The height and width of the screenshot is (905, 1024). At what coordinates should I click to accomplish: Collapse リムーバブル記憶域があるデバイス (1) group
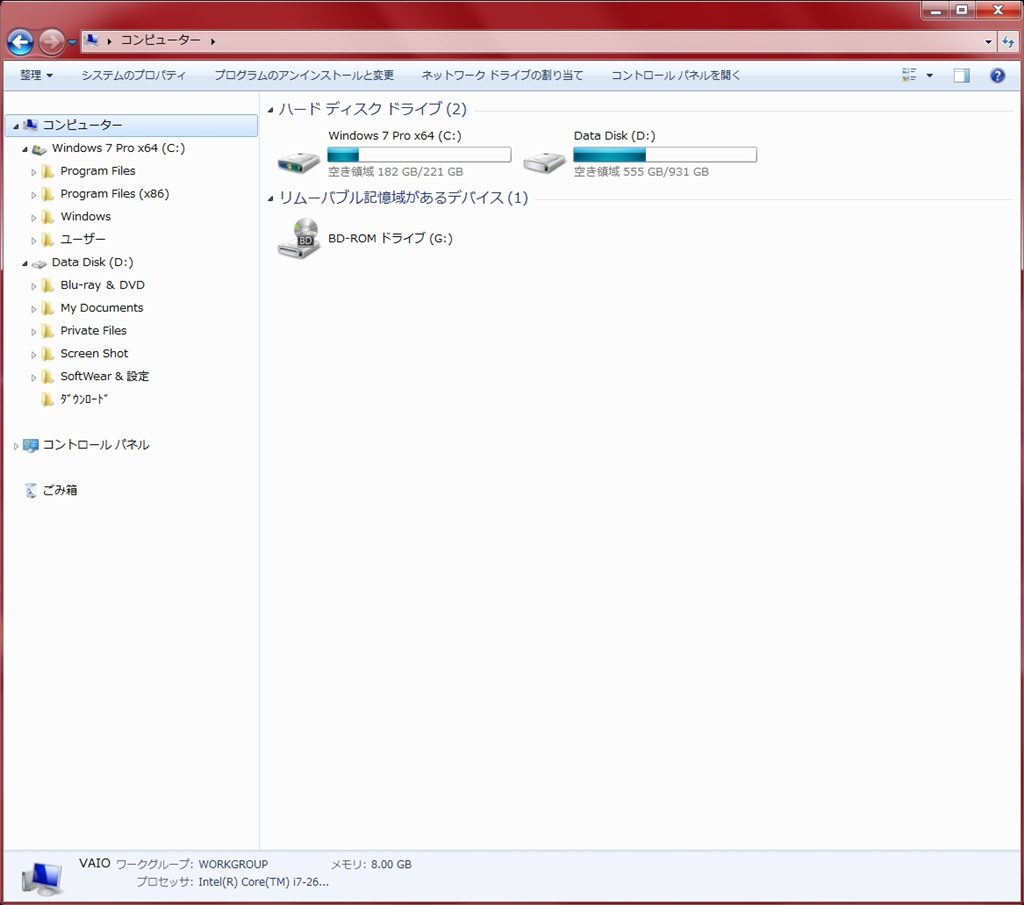pyautogui.click(x=270, y=198)
